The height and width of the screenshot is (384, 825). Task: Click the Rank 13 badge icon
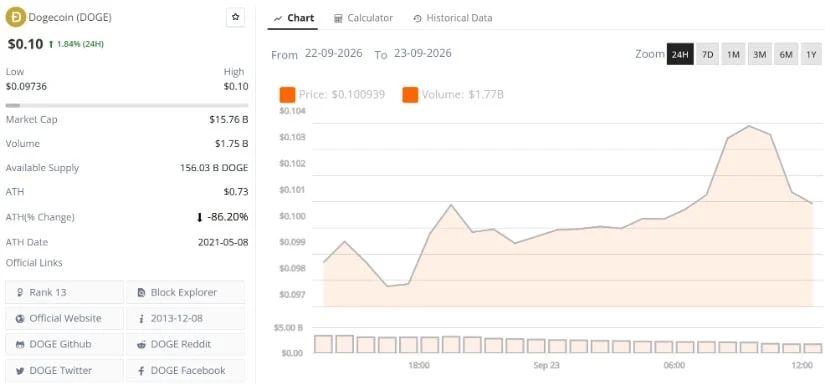click(x=20, y=292)
